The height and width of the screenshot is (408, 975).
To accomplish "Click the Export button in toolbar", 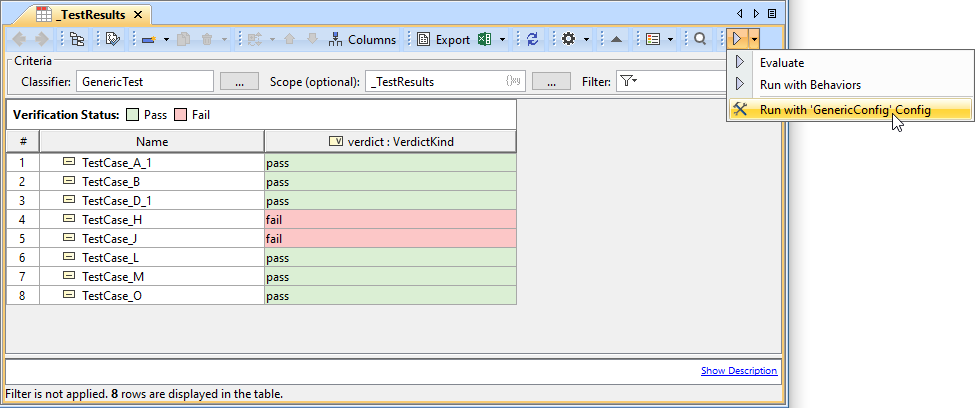I will (443, 40).
